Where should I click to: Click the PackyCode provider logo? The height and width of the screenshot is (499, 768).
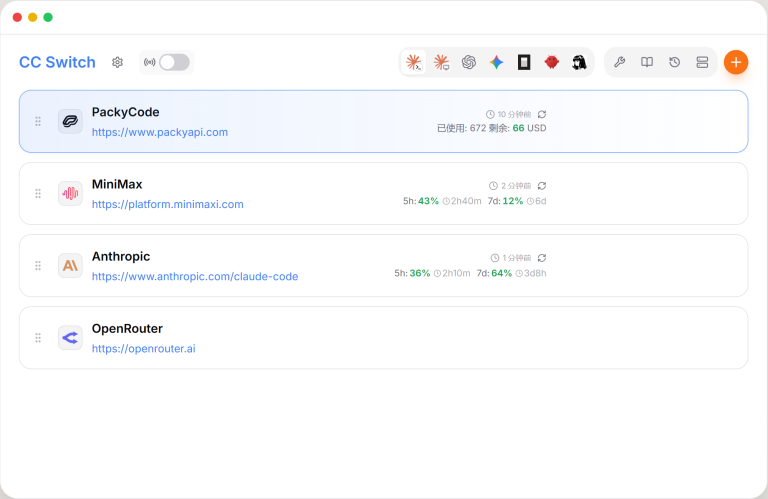pos(70,121)
